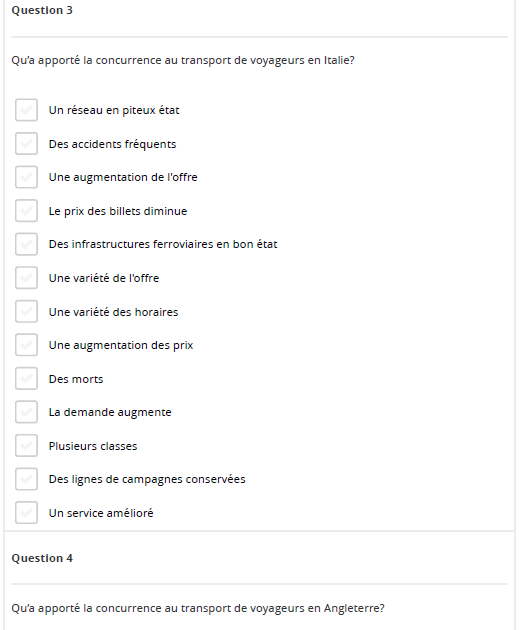Click the 'Un service amélioré' label text
This screenshot has width=519, height=630.
coord(101,513)
